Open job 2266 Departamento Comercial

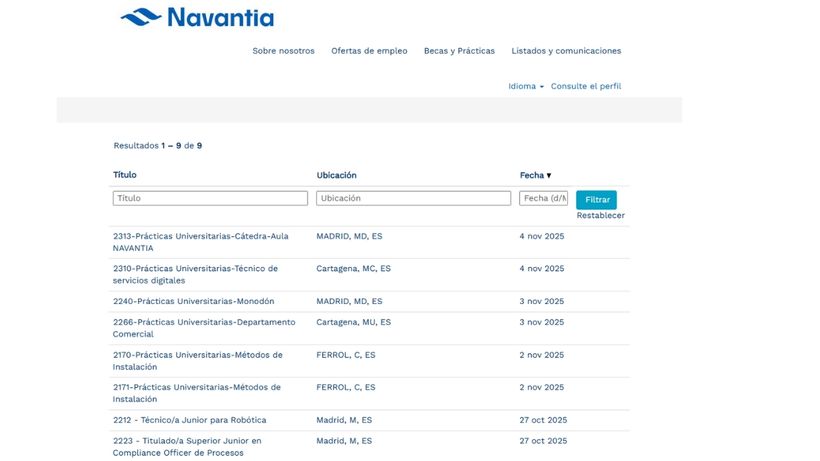pyautogui.click(x=204, y=322)
